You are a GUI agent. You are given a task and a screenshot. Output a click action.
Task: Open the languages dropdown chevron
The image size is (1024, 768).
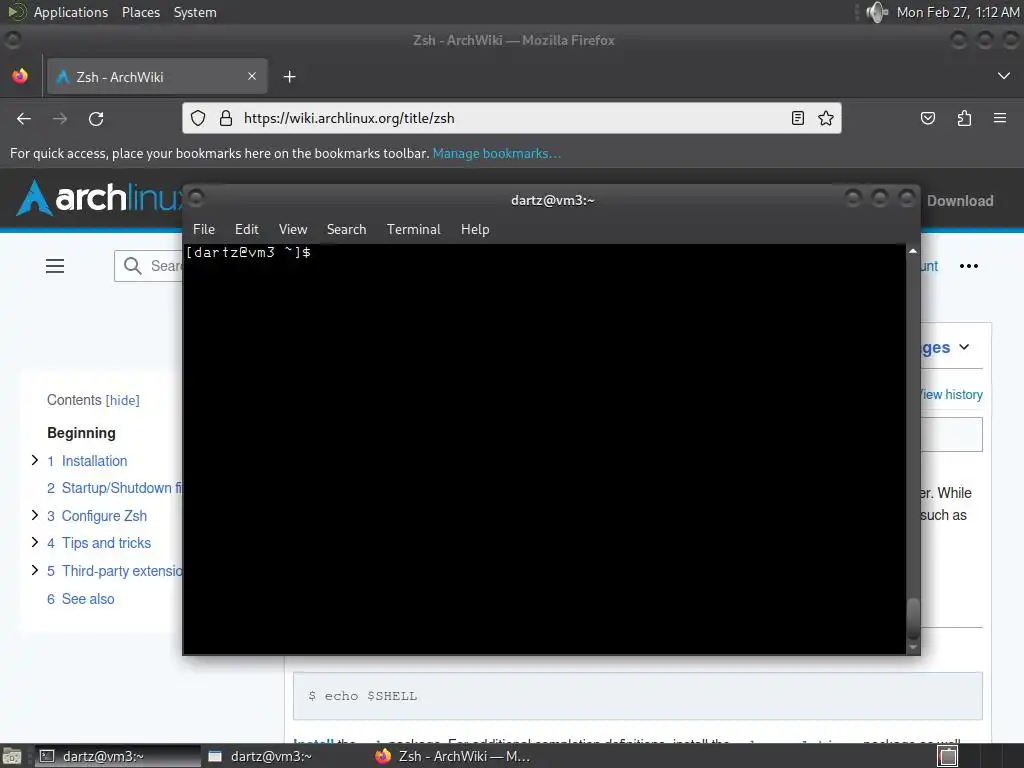[964, 347]
